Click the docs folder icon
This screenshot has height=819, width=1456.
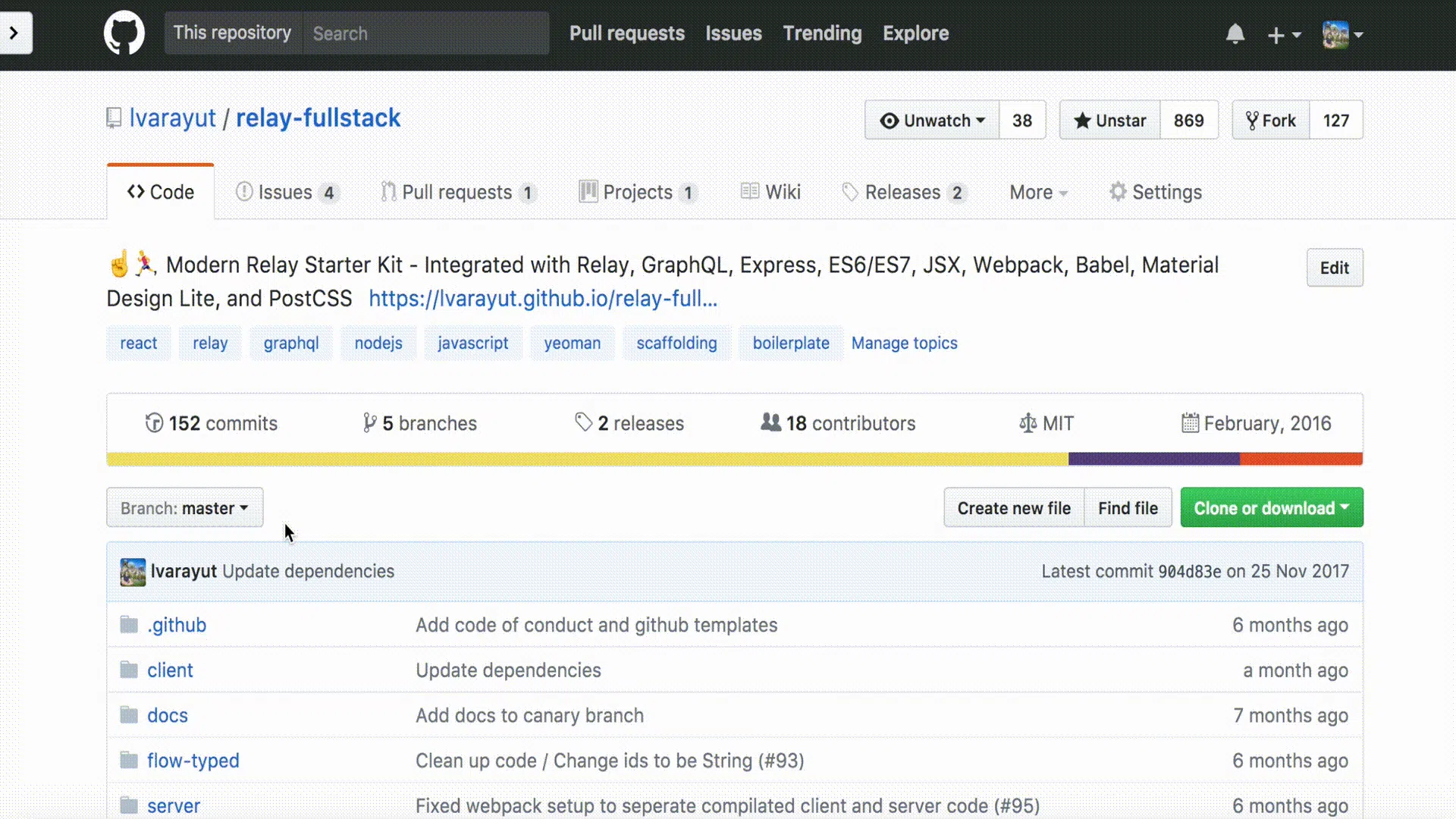[129, 715]
